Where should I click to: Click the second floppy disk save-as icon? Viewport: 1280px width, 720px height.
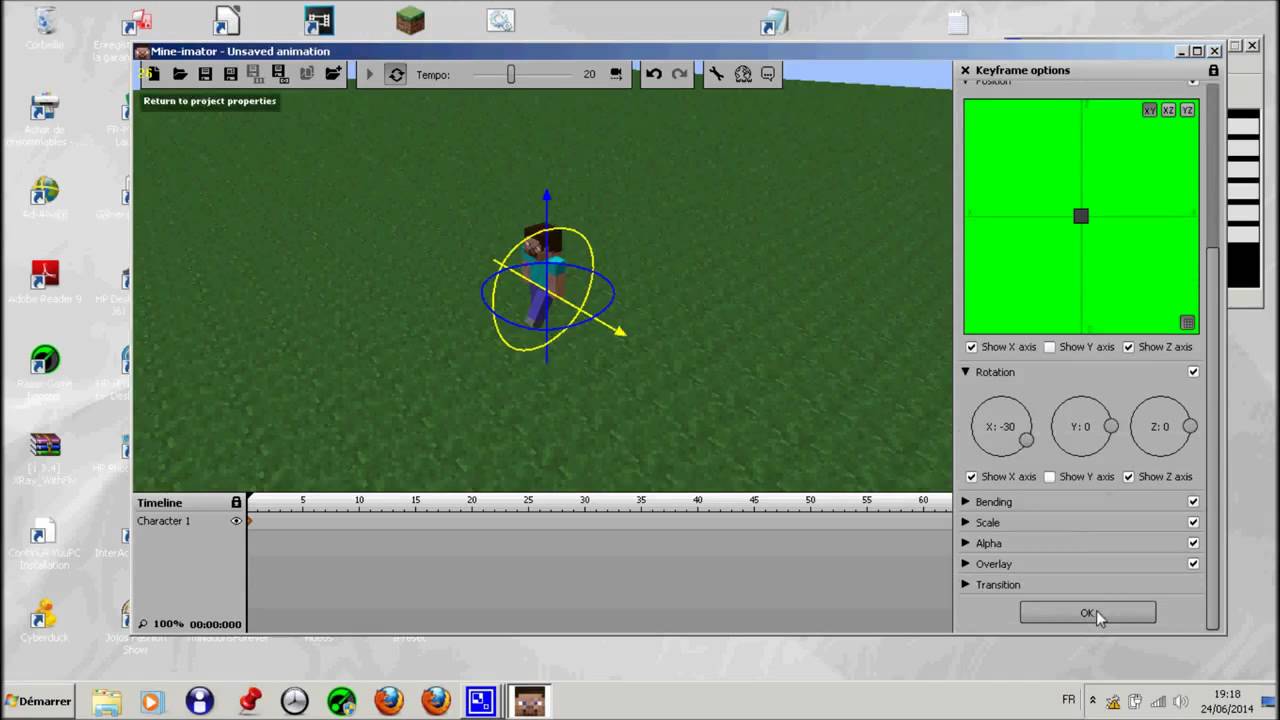(230, 74)
